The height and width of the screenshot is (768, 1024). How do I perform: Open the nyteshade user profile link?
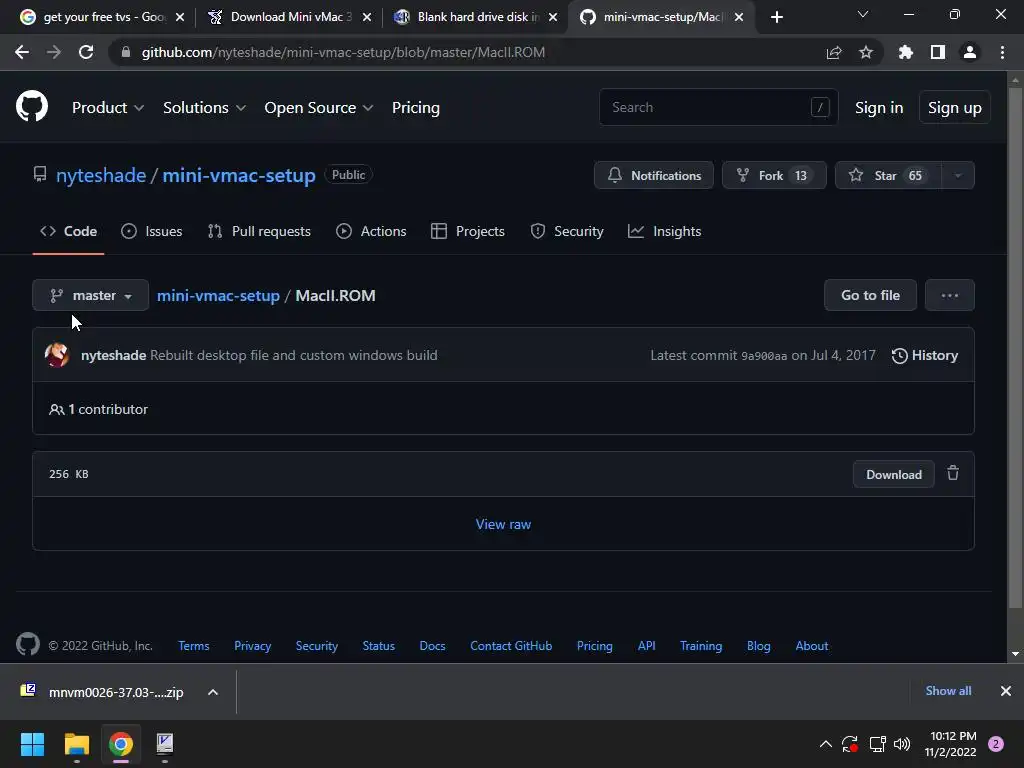[x=101, y=175]
